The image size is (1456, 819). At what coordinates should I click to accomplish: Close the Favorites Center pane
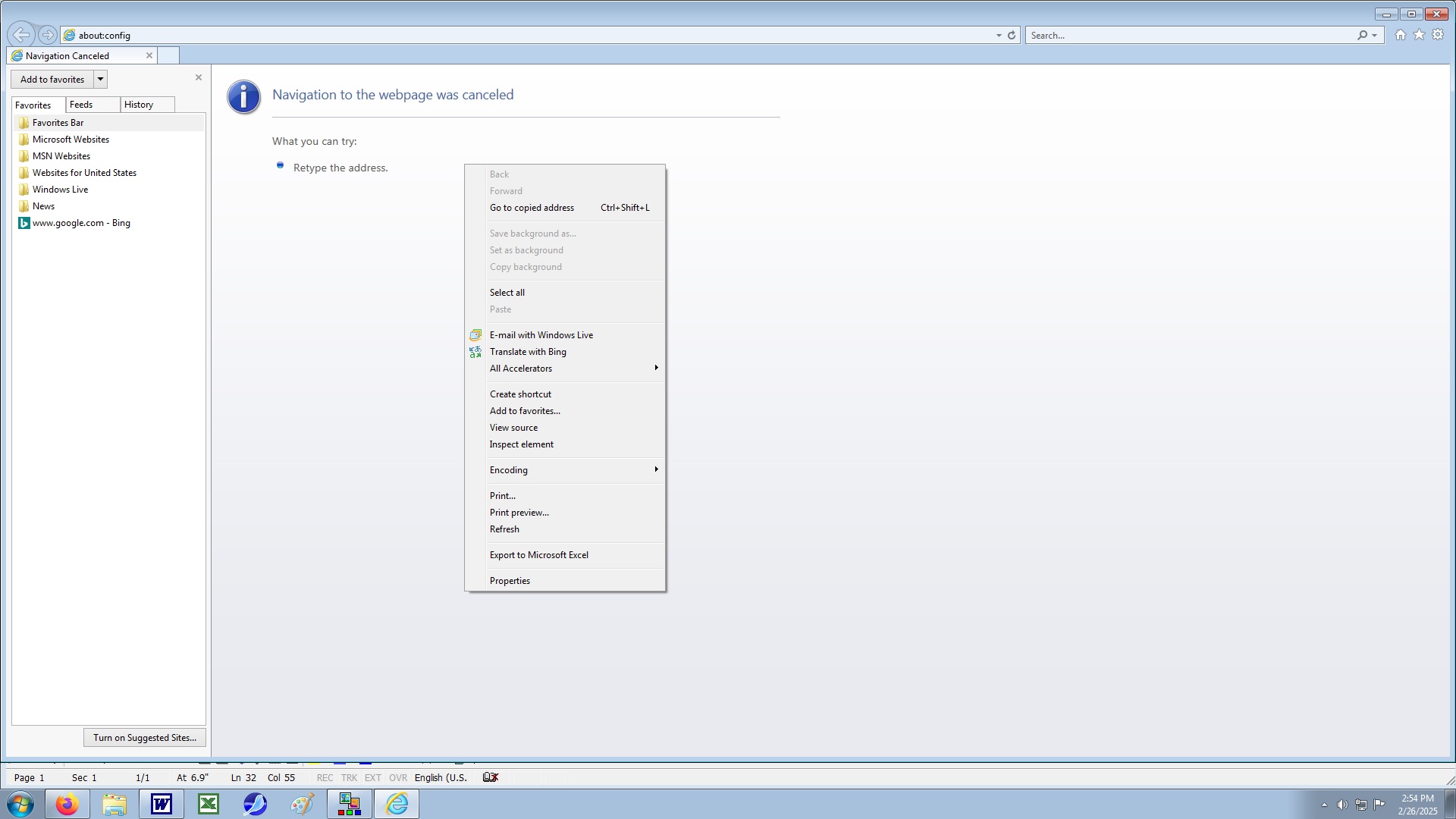[x=199, y=77]
